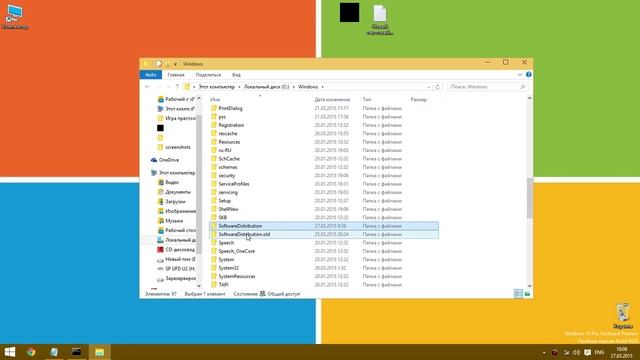Open the quick access toolbar dropdown arrow
Viewport: 640px width, 360px height.
(x=176, y=64)
